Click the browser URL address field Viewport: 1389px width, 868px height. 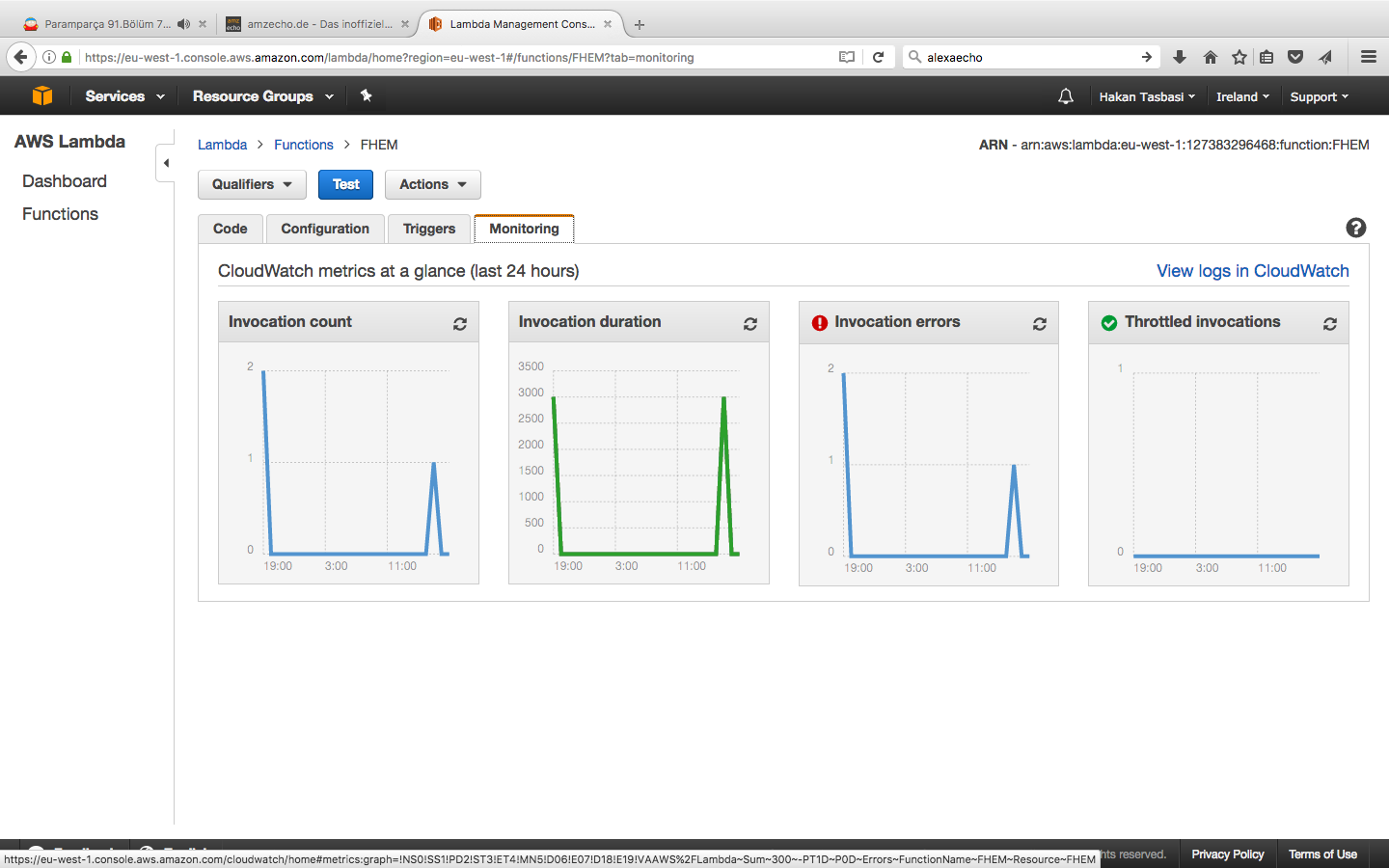coord(453,57)
